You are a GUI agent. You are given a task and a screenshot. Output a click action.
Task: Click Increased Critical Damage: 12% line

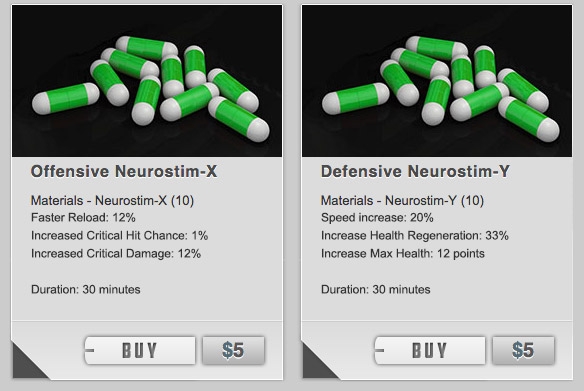116,254
